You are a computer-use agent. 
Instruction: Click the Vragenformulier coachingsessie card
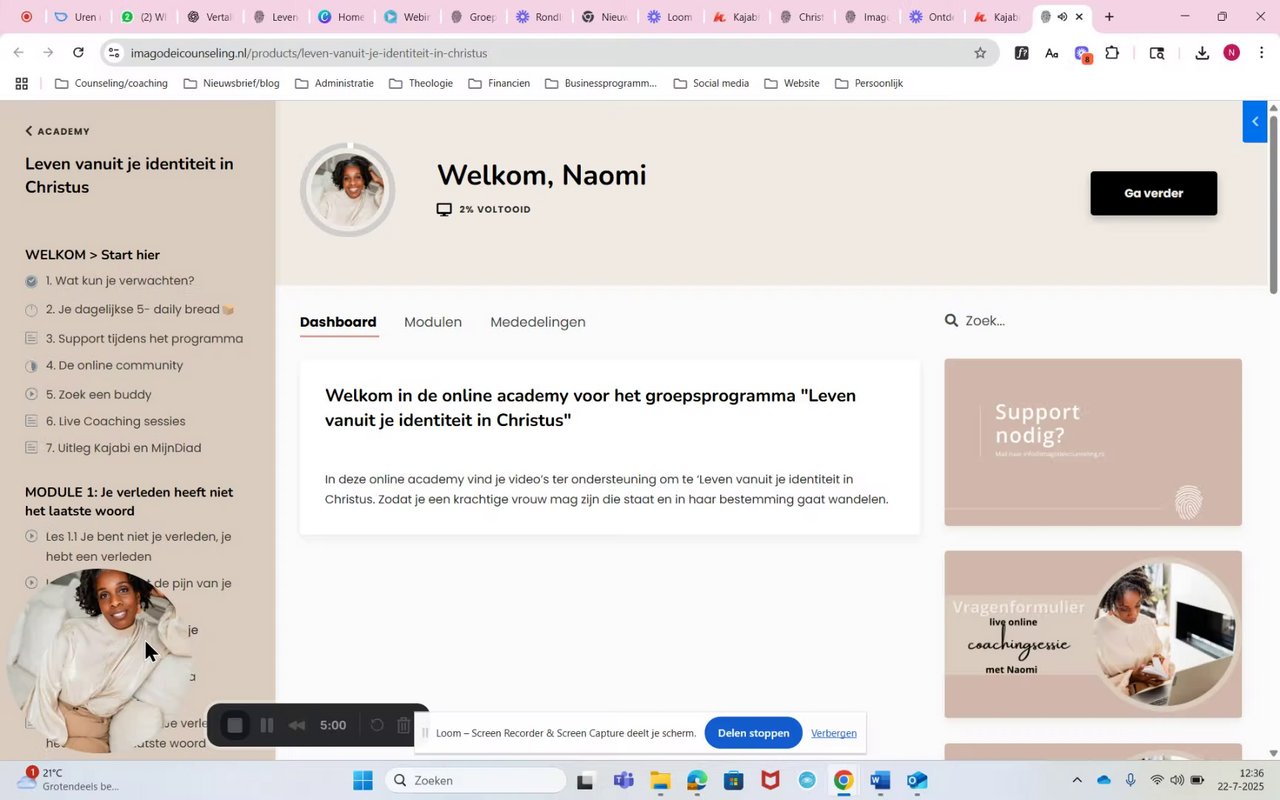[x=1093, y=634]
